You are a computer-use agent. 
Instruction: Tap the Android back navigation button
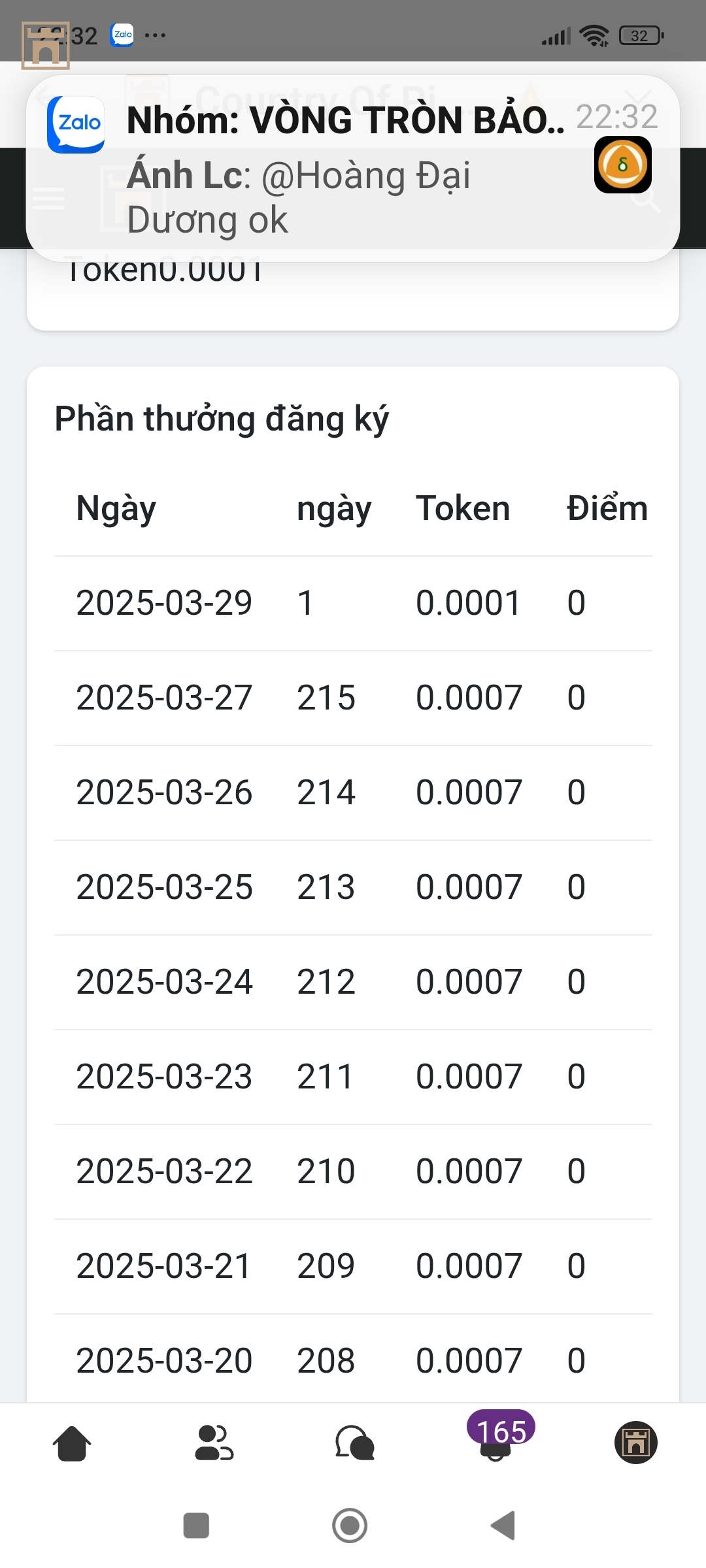pyautogui.click(x=503, y=1526)
